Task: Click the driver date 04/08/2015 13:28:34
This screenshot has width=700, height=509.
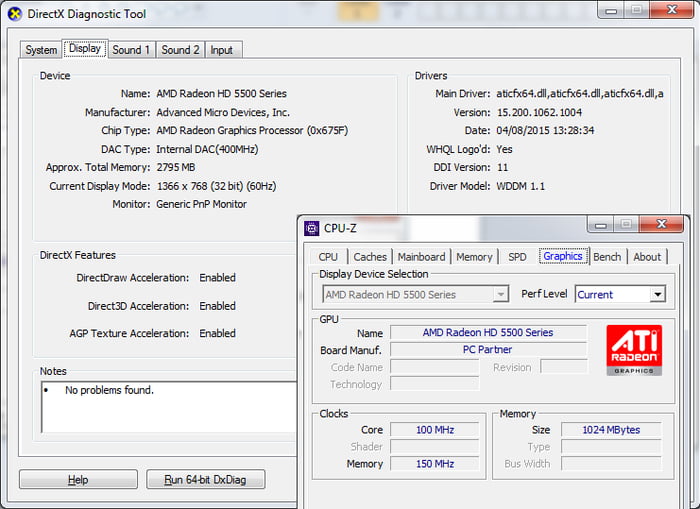Action: pyautogui.click(x=545, y=130)
